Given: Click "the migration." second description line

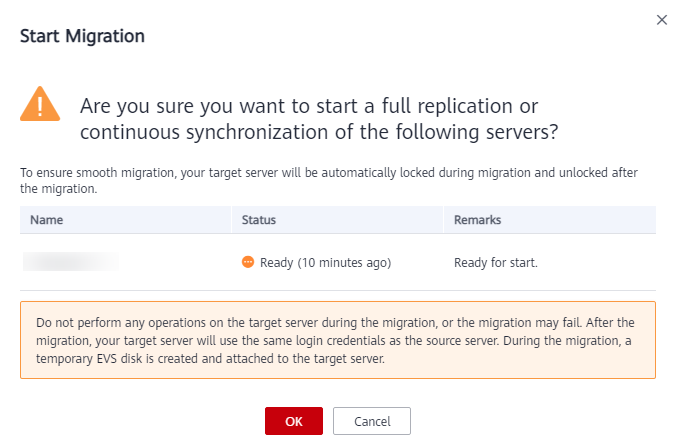Looking at the screenshot, I should [58, 188].
